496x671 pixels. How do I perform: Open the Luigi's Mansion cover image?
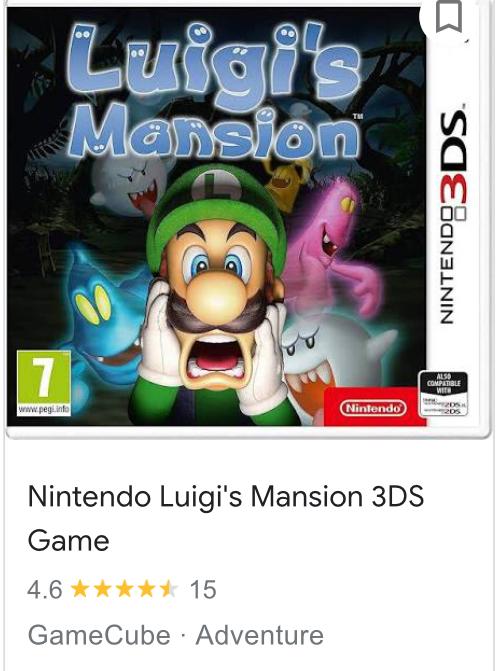click(247, 217)
